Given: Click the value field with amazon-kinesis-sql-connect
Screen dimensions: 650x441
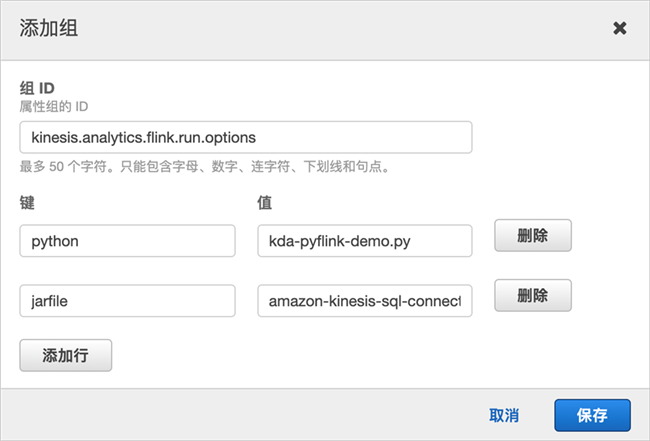Looking at the screenshot, I should (x=364, y=300).
